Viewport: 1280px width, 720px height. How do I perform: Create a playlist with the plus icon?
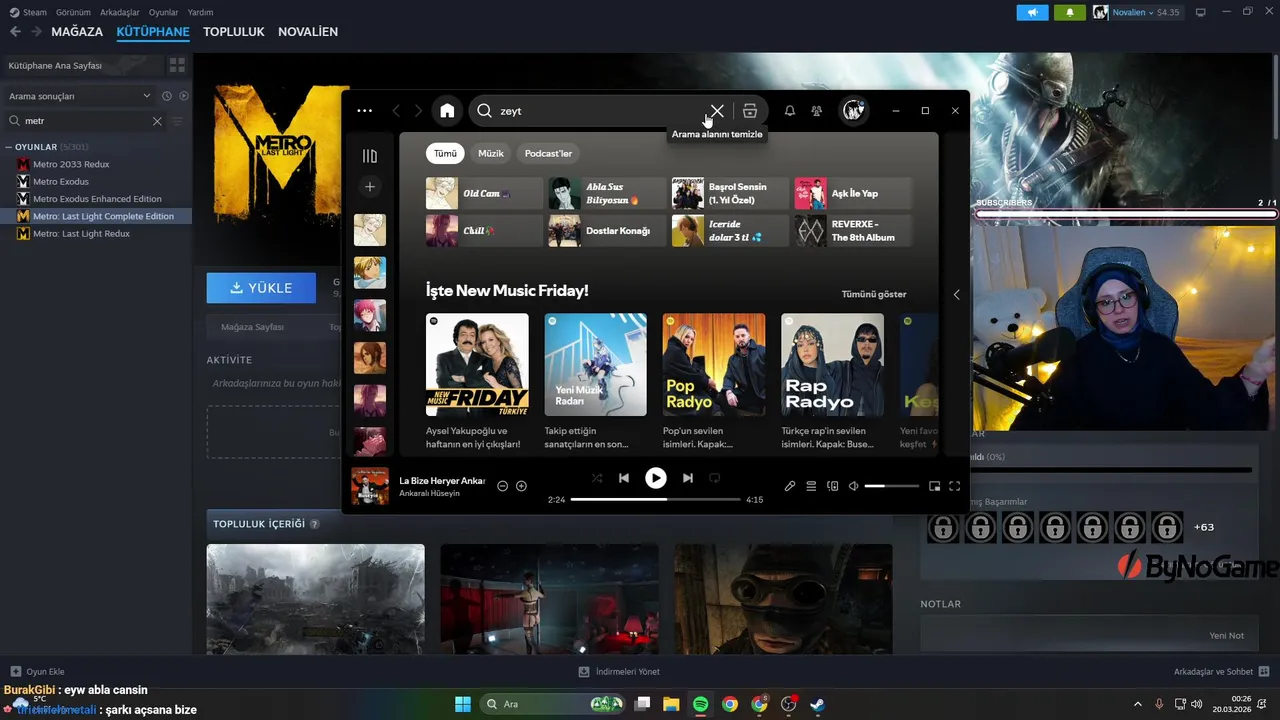(370, 187)
